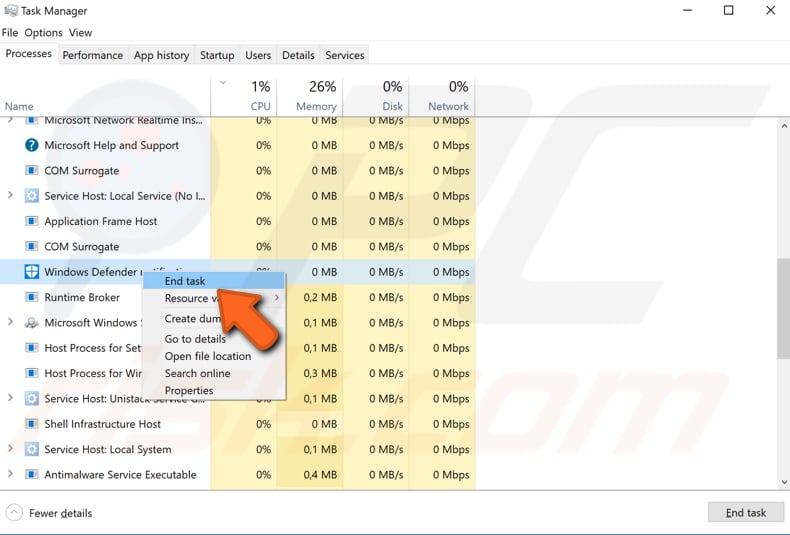
Task: Open the Options menu
Action: [x=43, y=33]
